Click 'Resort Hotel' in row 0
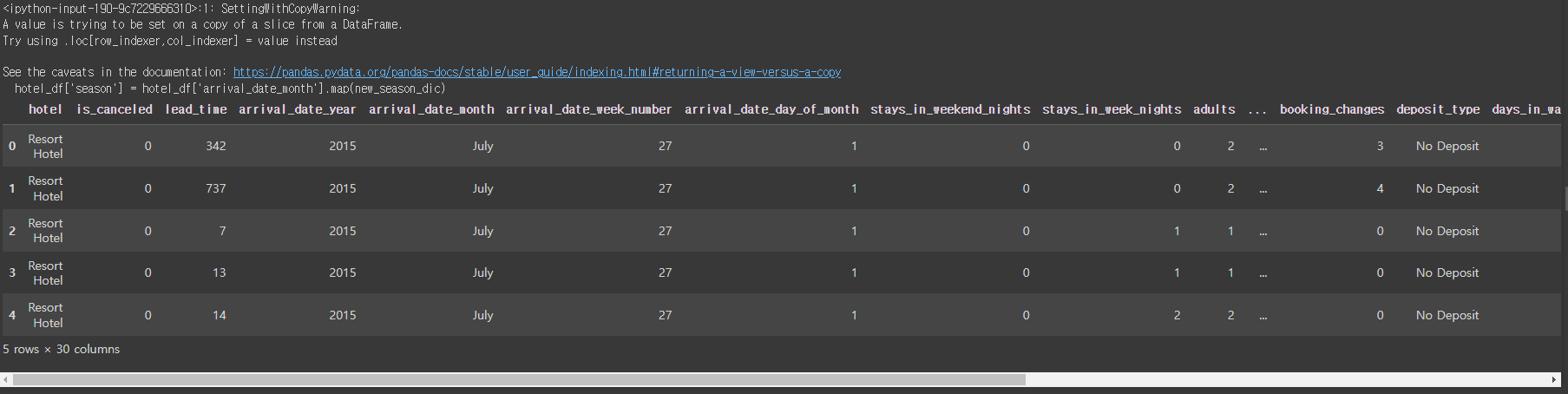 tap(46, 146)
